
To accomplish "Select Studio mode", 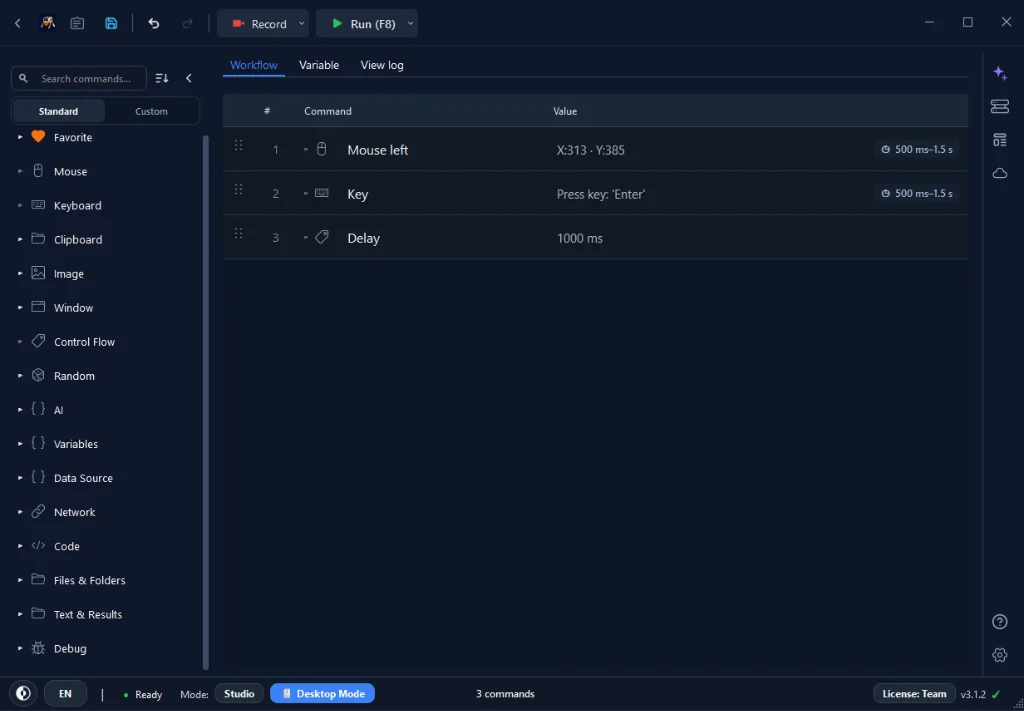I will 239,693.
